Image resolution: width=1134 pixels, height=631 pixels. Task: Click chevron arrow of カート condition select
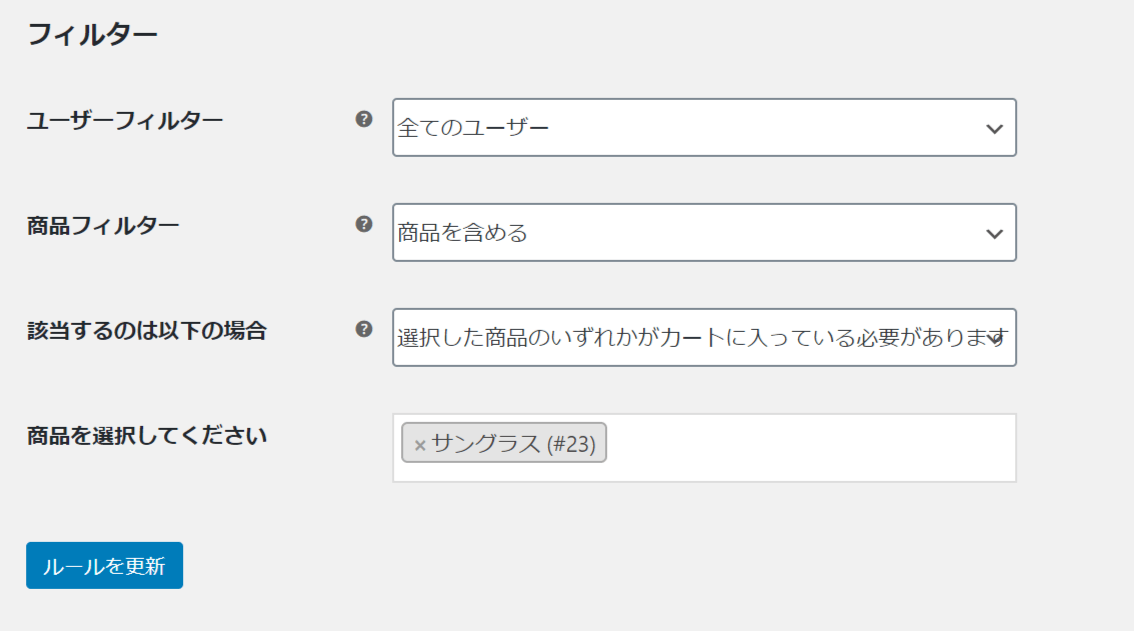[997, 339]
